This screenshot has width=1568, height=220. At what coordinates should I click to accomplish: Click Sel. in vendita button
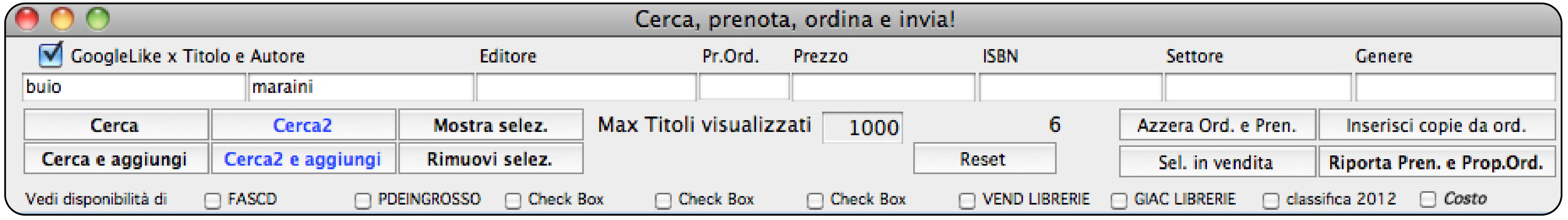pos(1218,162)
